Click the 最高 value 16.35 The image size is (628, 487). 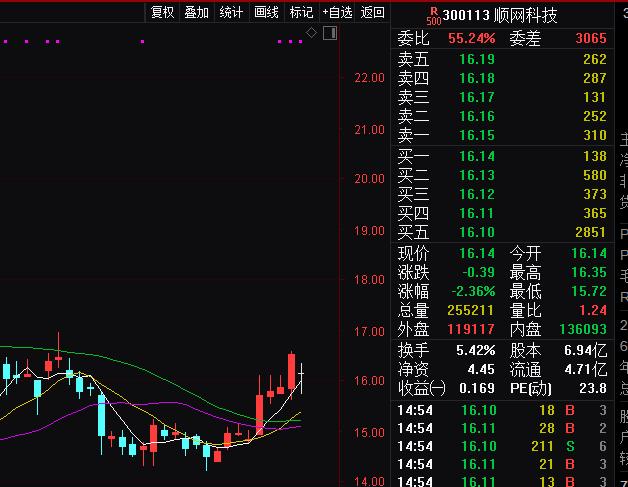click(x=589, y=272)
